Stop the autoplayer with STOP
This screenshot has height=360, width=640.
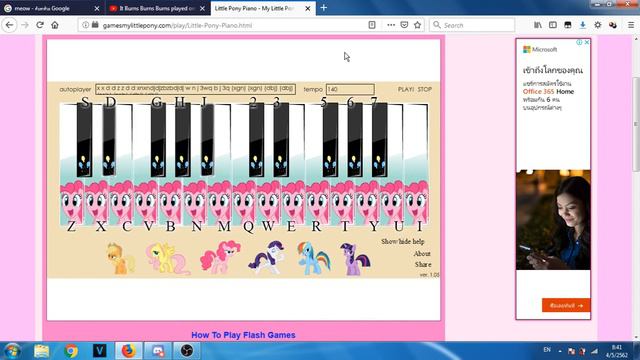pos(424,89)
